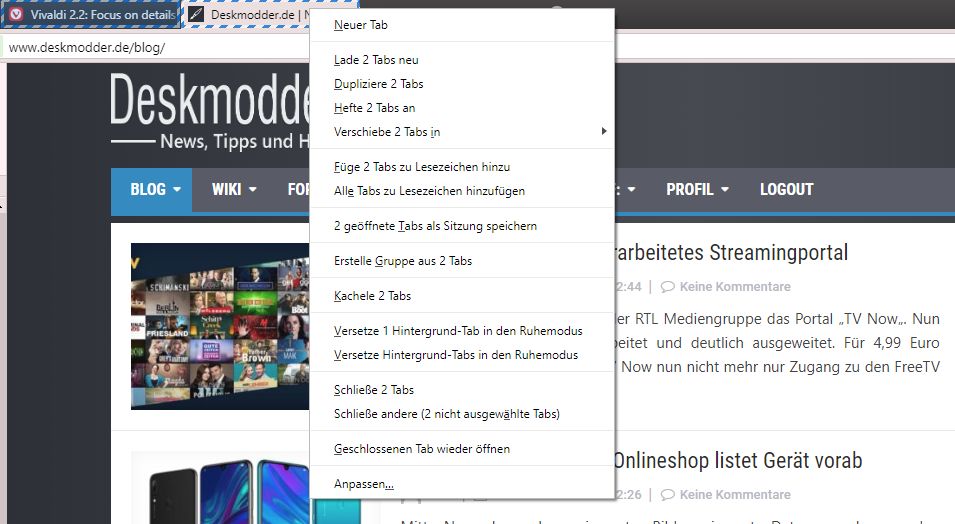The height and width of the screenshot is (524, 955).
Task: Choose Kachele 2 Tabs
Action: pos(462,296)
